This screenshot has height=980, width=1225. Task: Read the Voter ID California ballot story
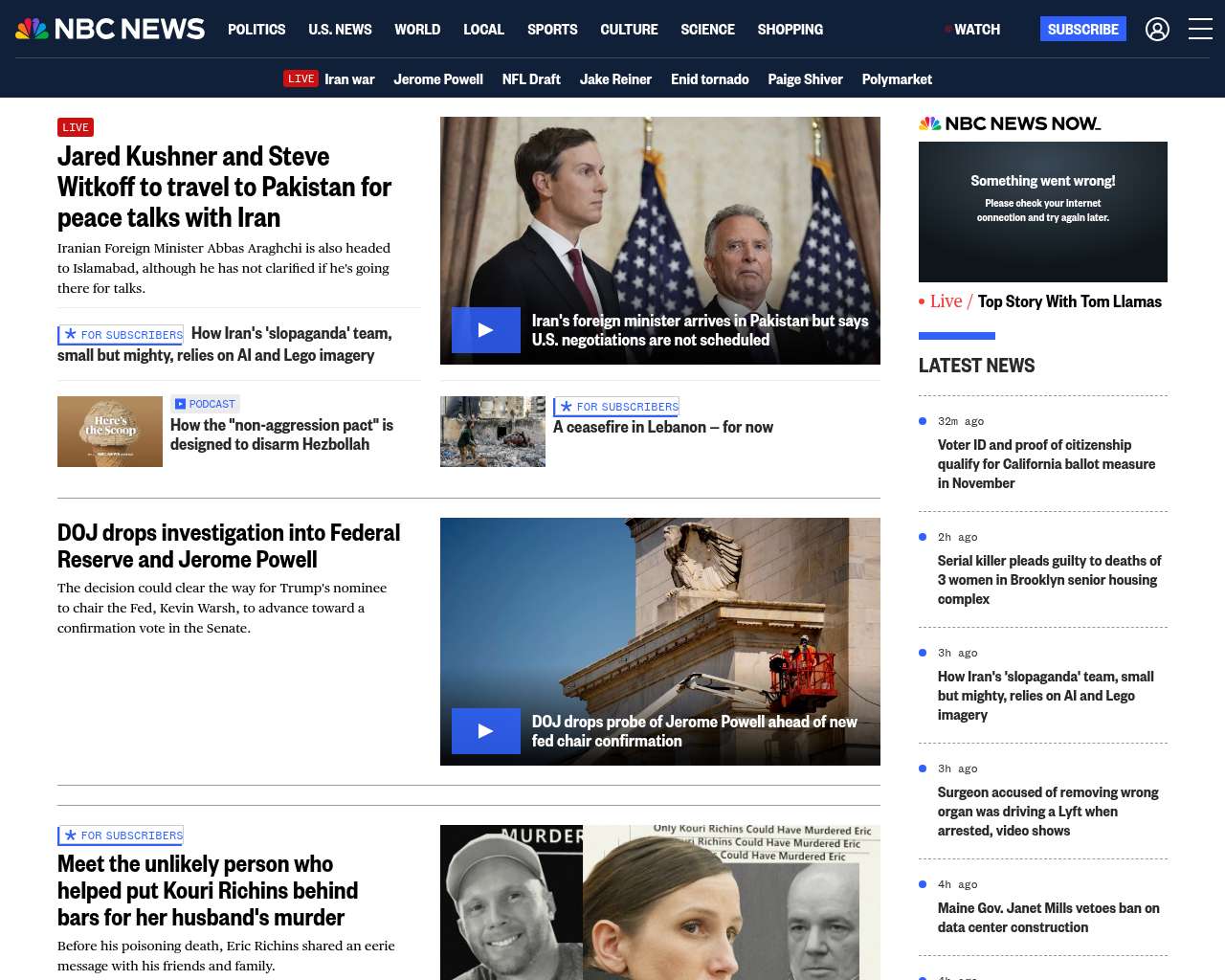[x=1046, y=464]
